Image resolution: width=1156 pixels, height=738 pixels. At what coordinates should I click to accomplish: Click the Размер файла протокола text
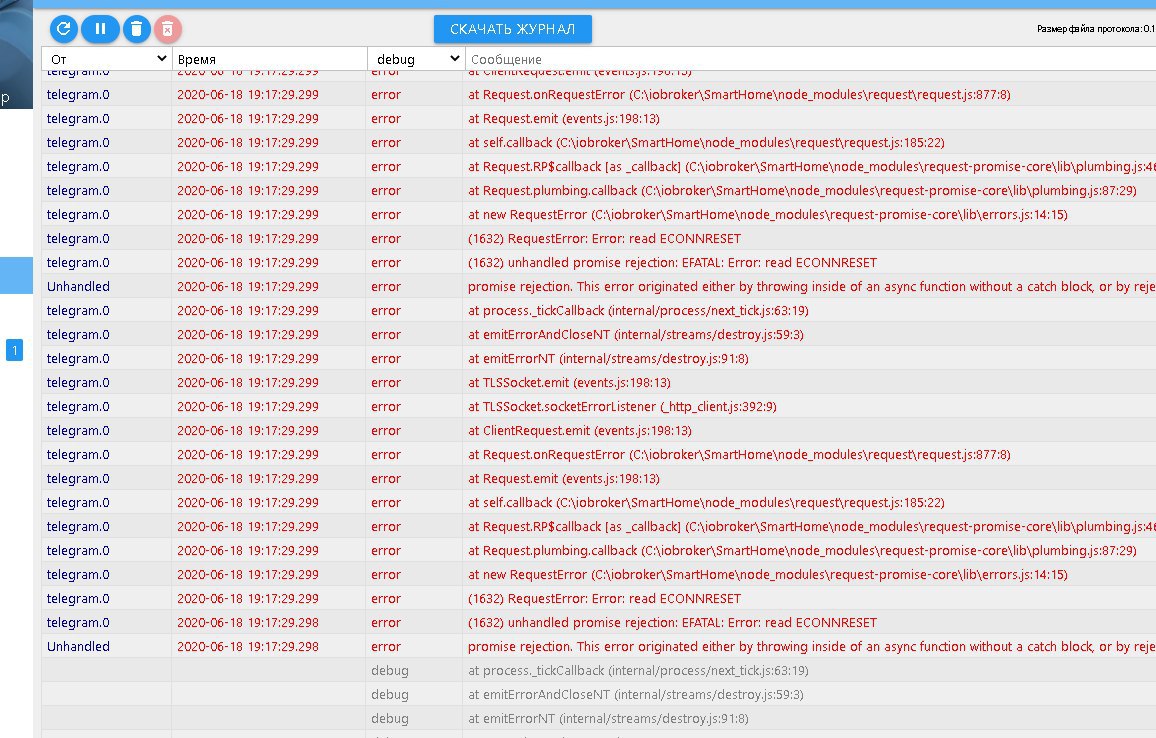pos(1096,29)
